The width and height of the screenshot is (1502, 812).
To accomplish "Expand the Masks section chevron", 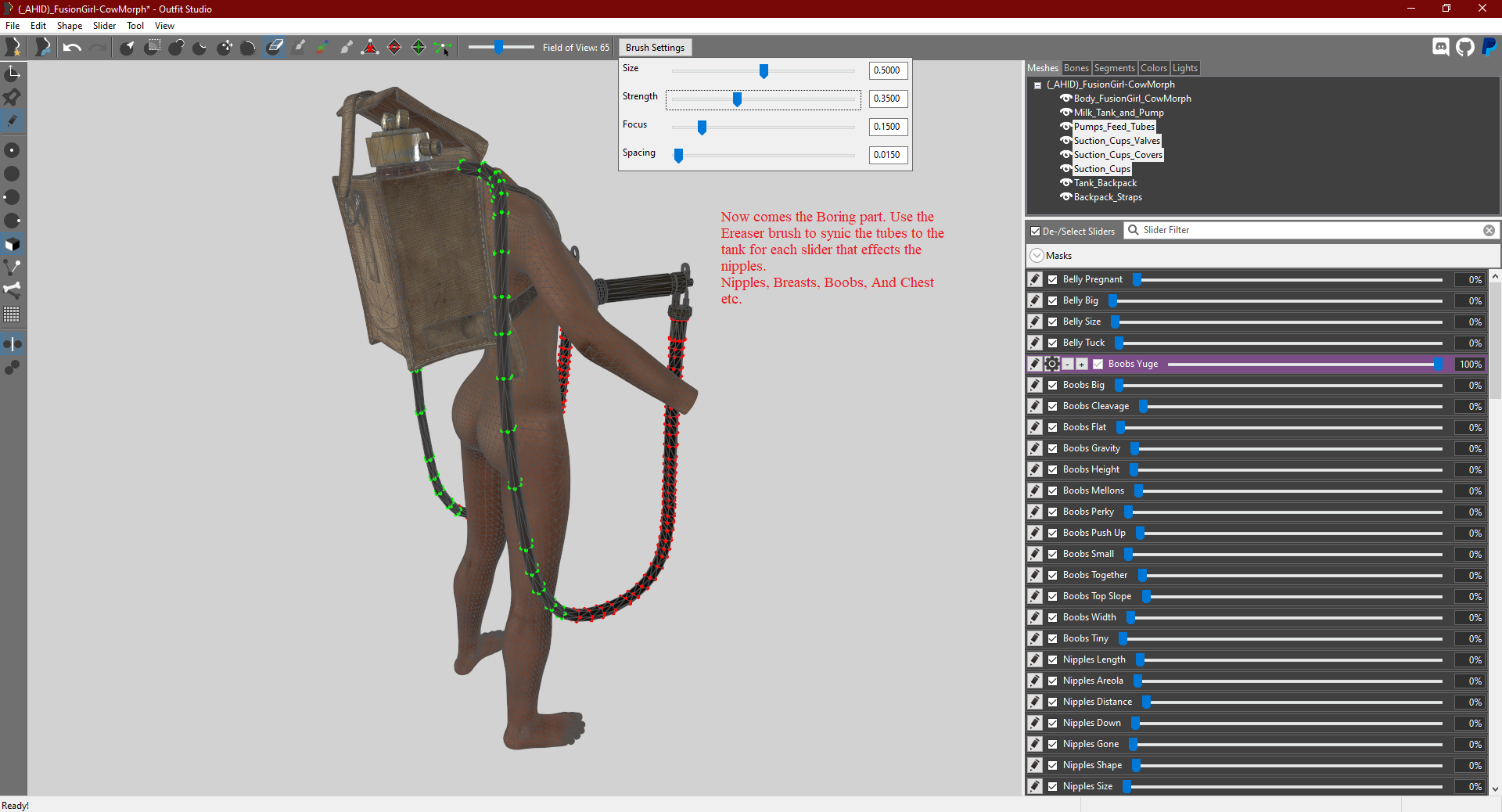I will [1037, 256].
